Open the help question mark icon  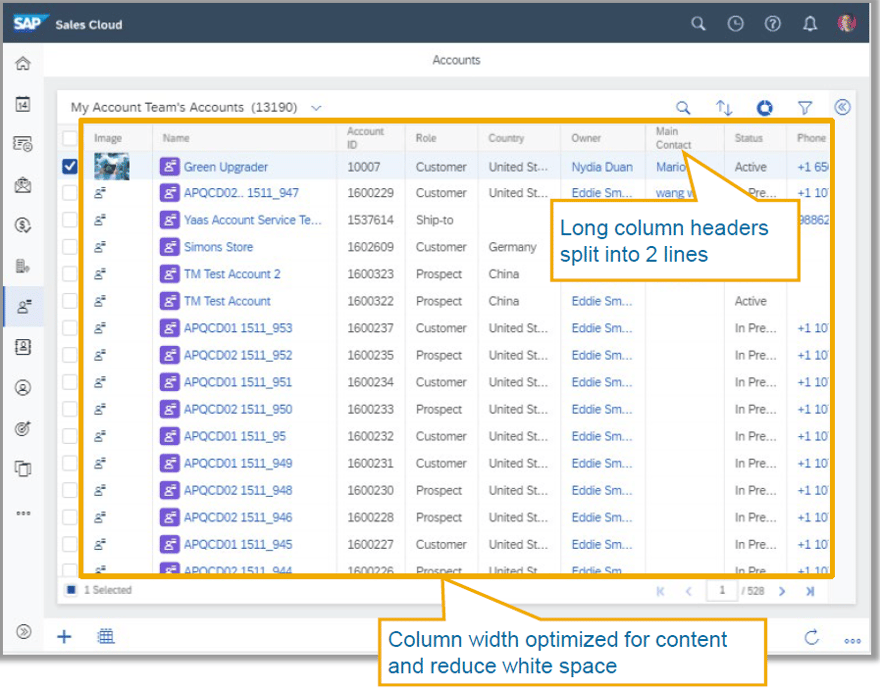point(773,24)
